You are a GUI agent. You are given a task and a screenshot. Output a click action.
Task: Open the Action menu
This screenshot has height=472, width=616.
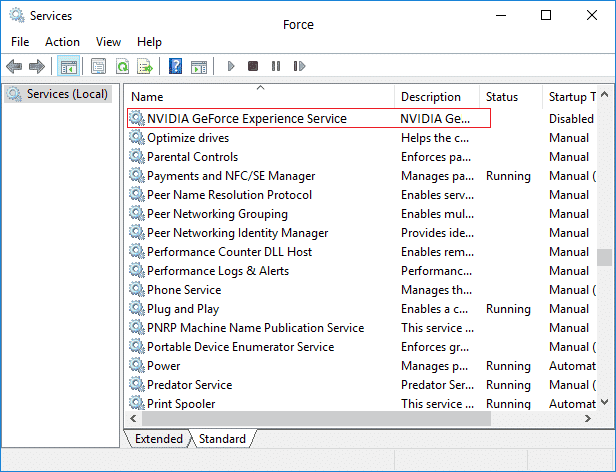62,42
